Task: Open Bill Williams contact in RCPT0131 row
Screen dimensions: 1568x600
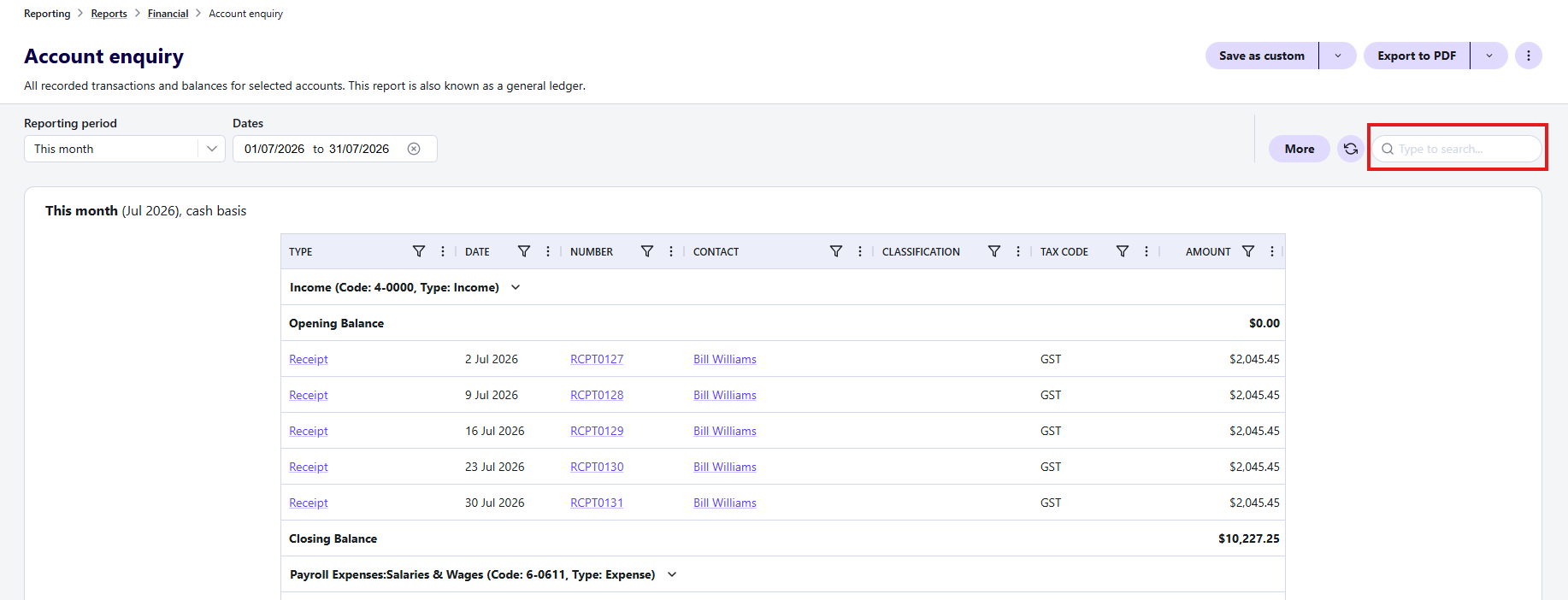Action: click(725, 503)
